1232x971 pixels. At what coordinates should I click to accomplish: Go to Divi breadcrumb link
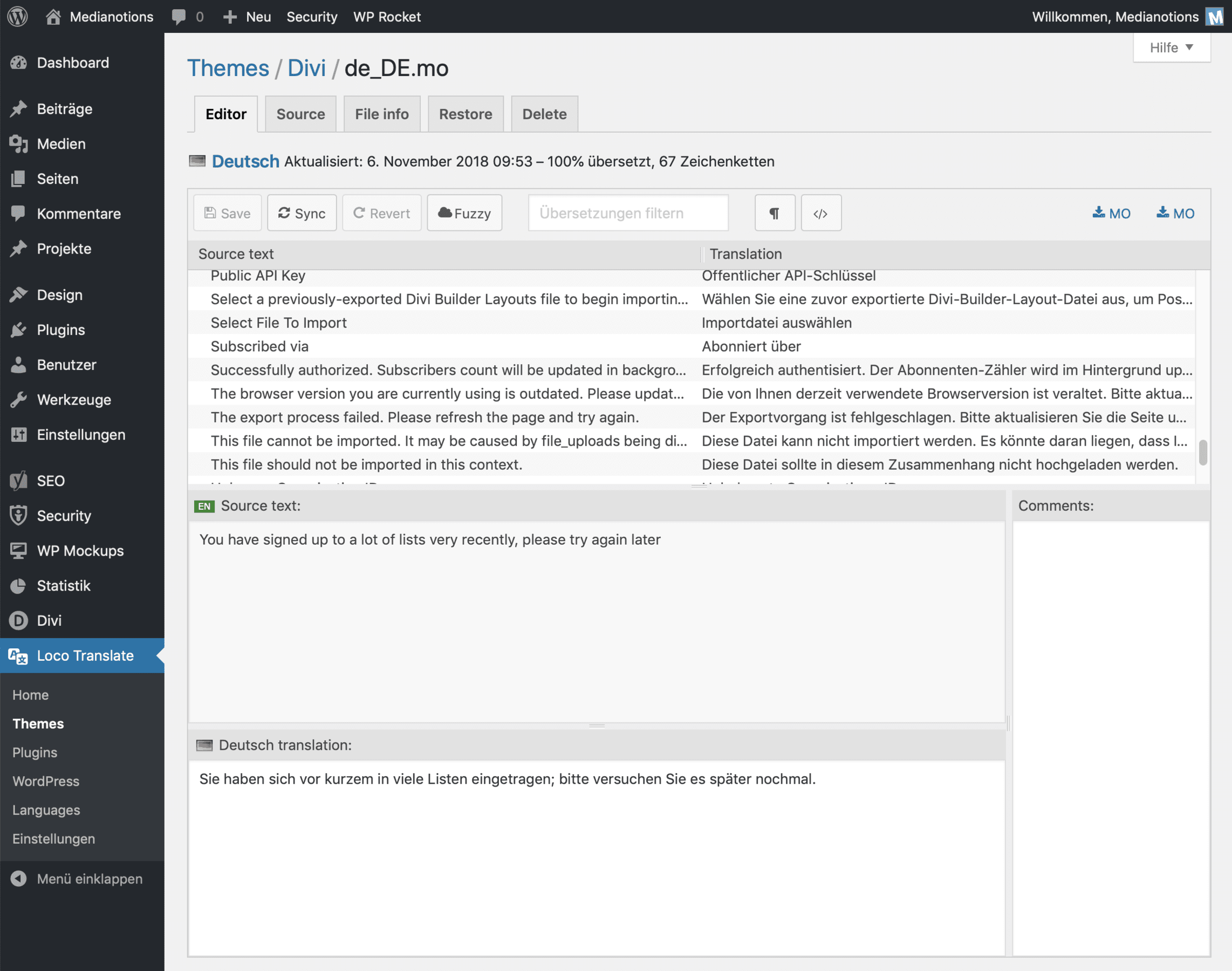pos(306,68)
